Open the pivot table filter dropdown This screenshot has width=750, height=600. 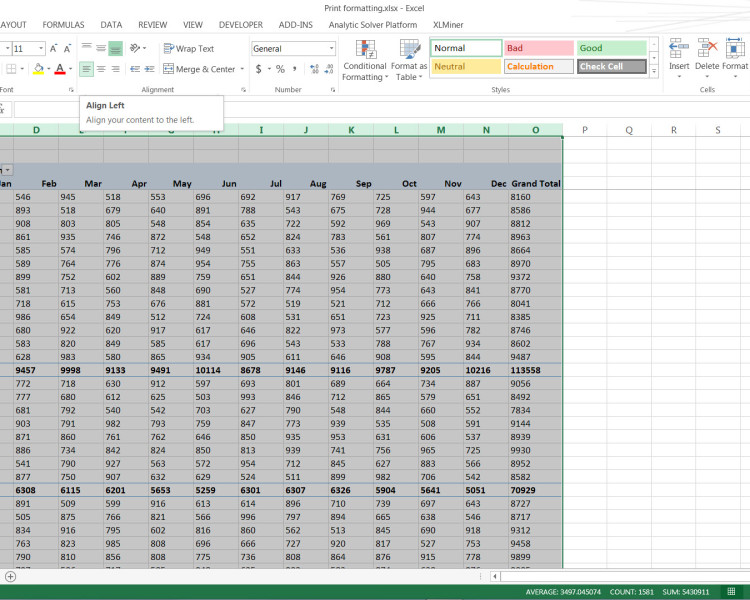(x=6, y=170)
